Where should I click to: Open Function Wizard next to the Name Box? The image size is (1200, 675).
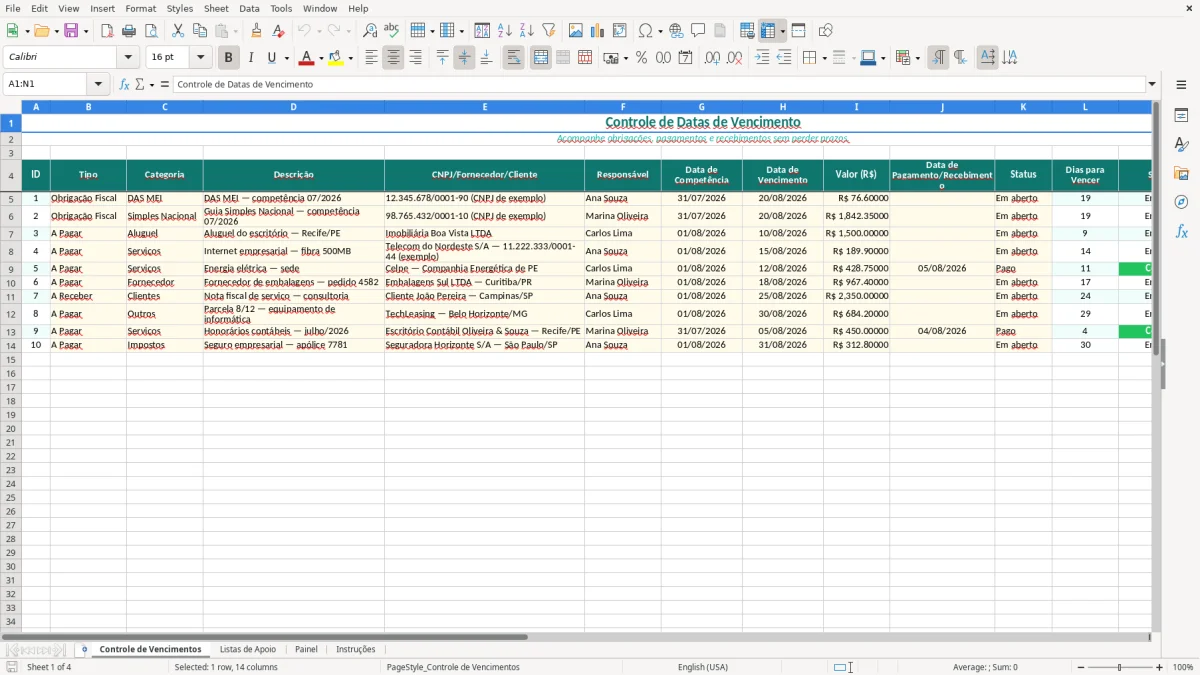[x=124, y=85]
